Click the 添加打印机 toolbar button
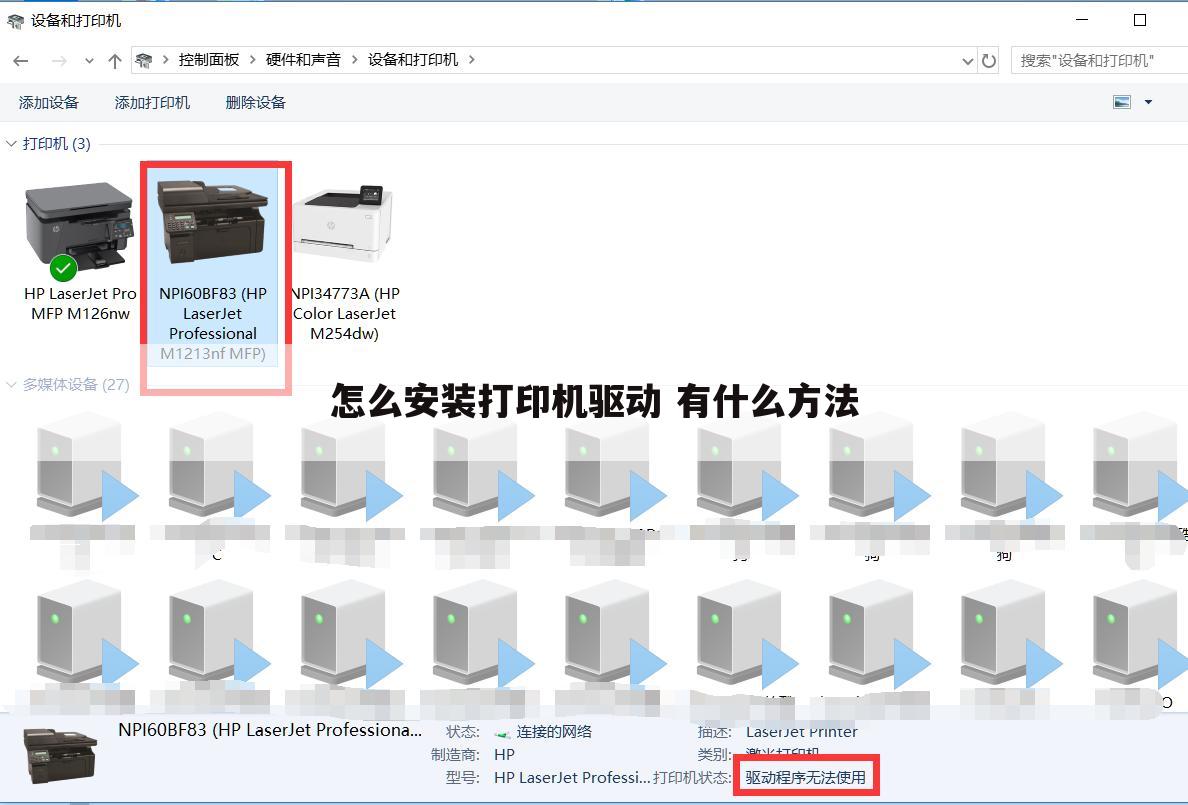1188x805 pixels. (152, 102)
